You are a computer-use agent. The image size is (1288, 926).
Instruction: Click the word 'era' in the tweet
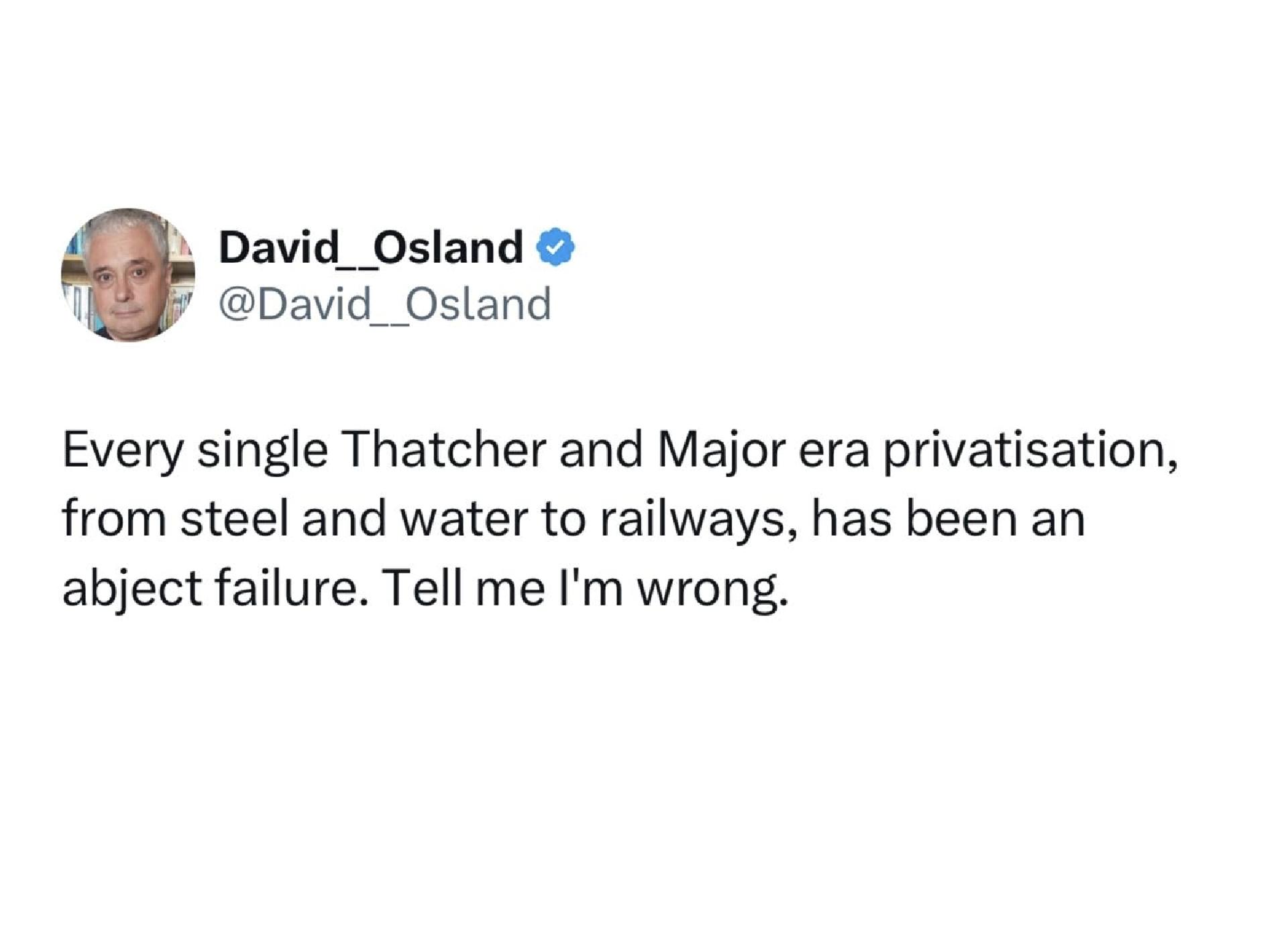833,455
